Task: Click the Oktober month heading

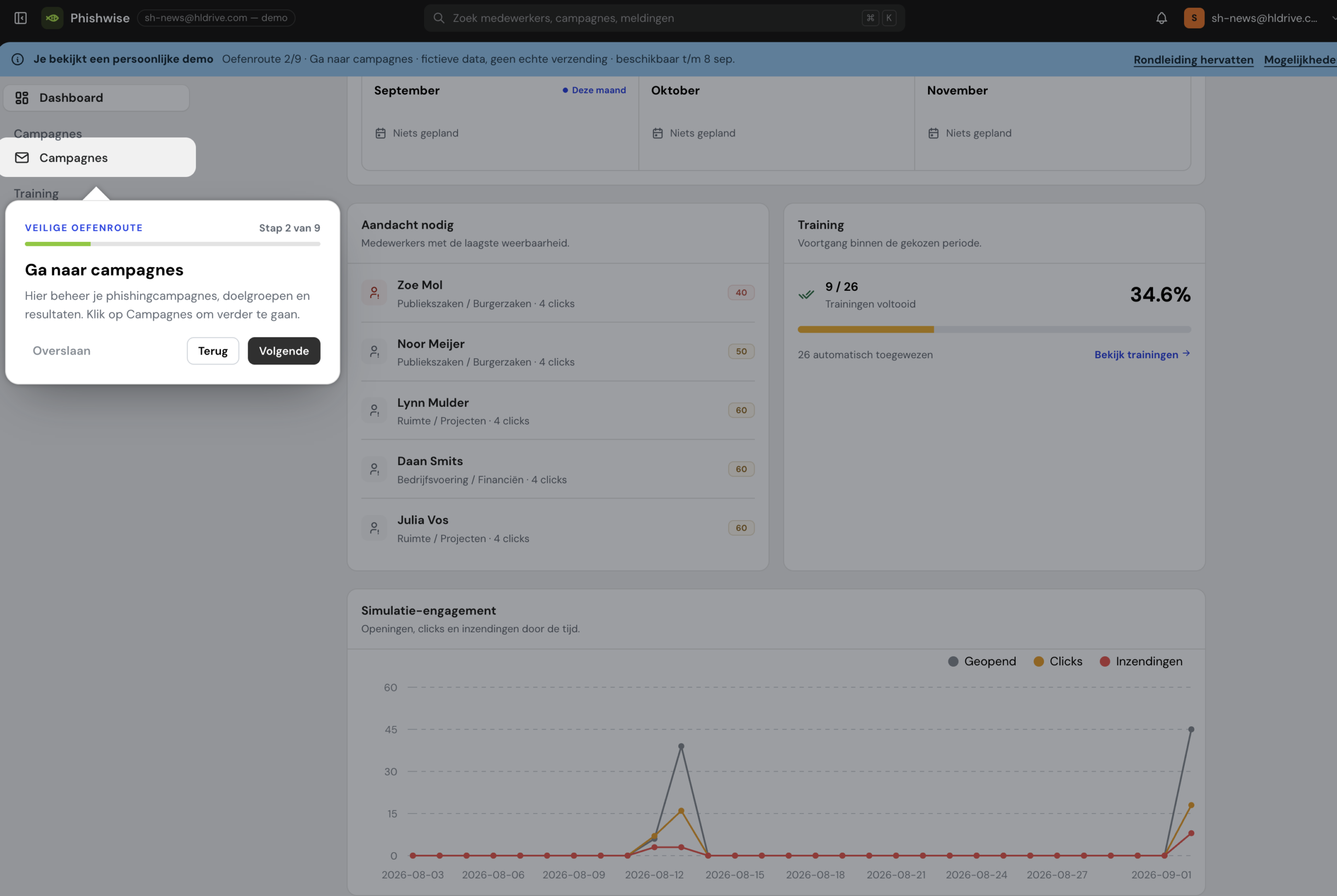Action: click(x=675, y=90)
